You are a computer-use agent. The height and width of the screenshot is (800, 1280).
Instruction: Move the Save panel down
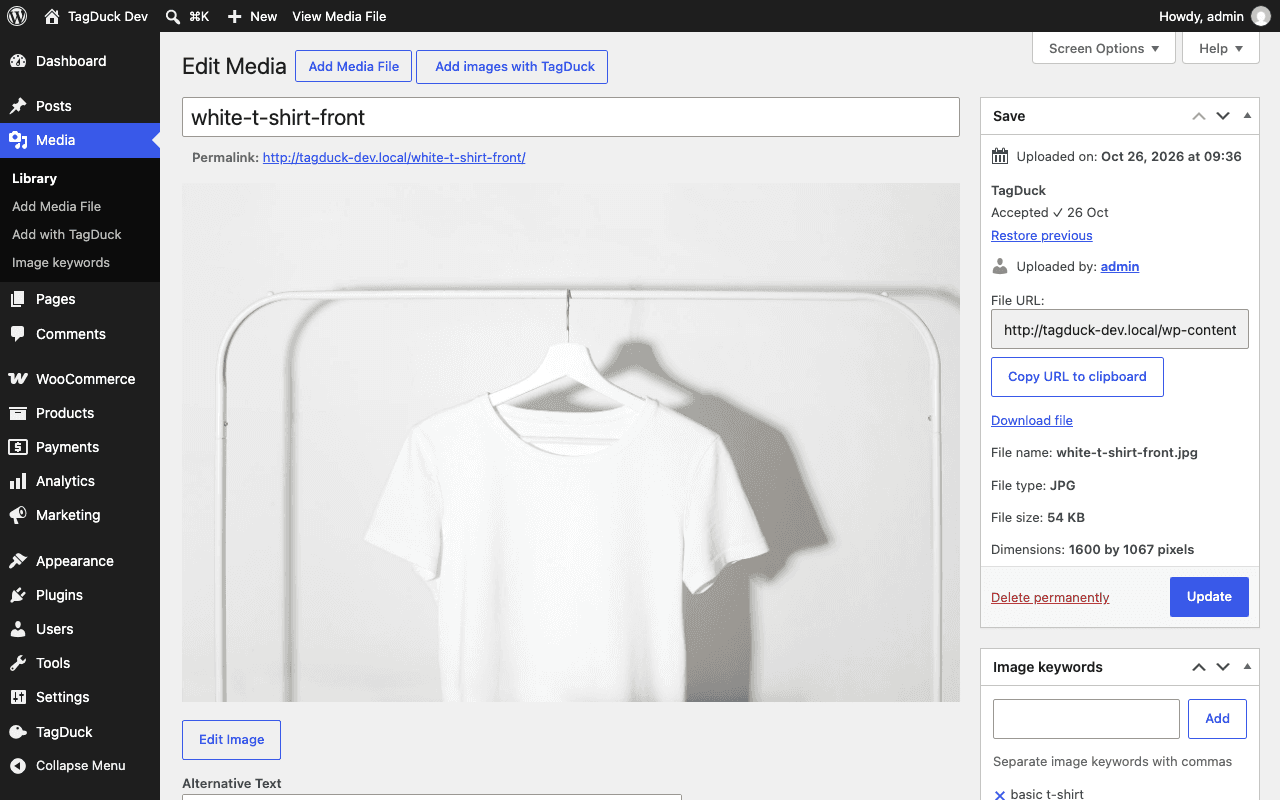(x=1223, y=116)
